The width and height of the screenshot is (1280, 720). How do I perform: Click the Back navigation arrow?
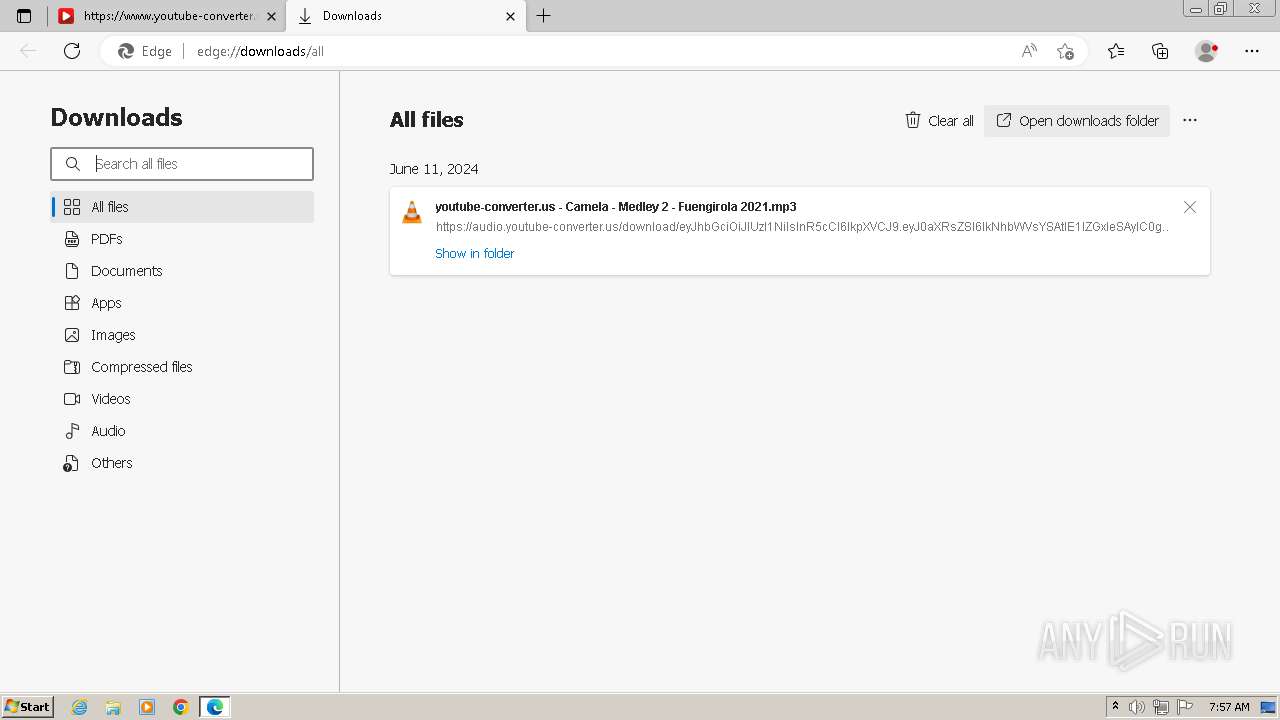[28, 51]
